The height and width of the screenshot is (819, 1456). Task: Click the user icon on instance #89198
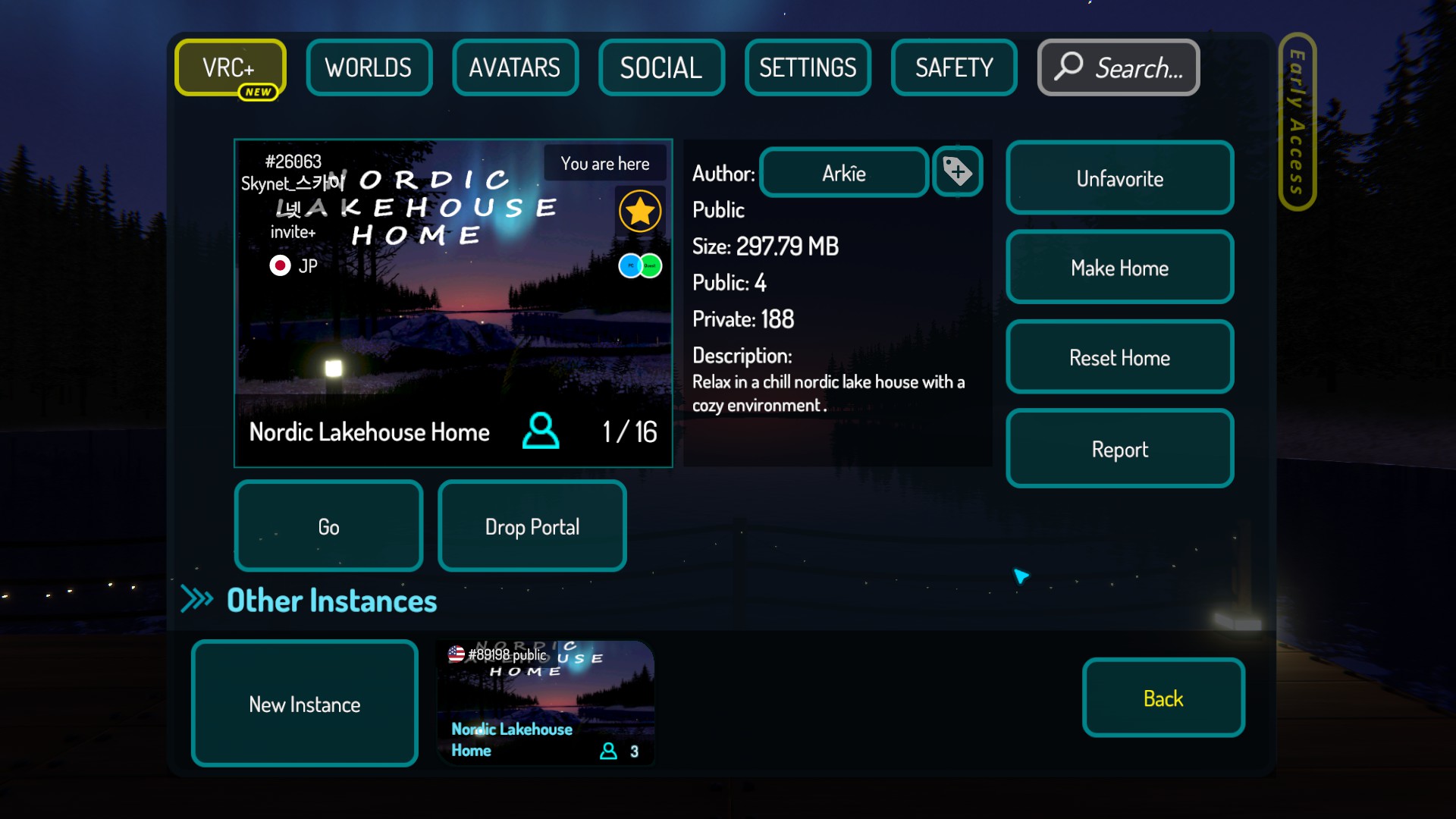click(608, 751)
